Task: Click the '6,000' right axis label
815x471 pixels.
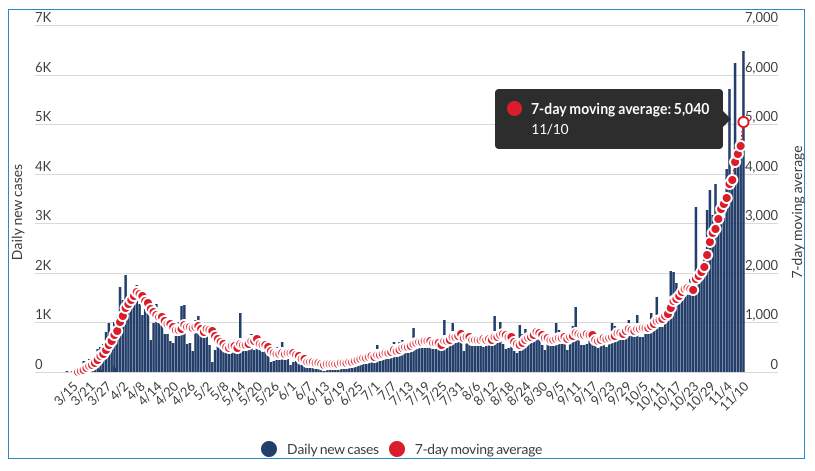Action: coord(761,68)
